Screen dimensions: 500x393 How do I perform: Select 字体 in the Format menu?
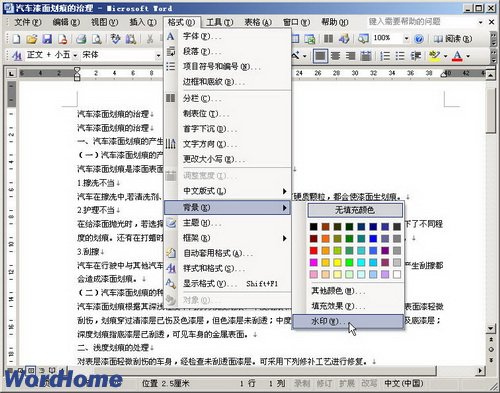(x=227, y=36)
